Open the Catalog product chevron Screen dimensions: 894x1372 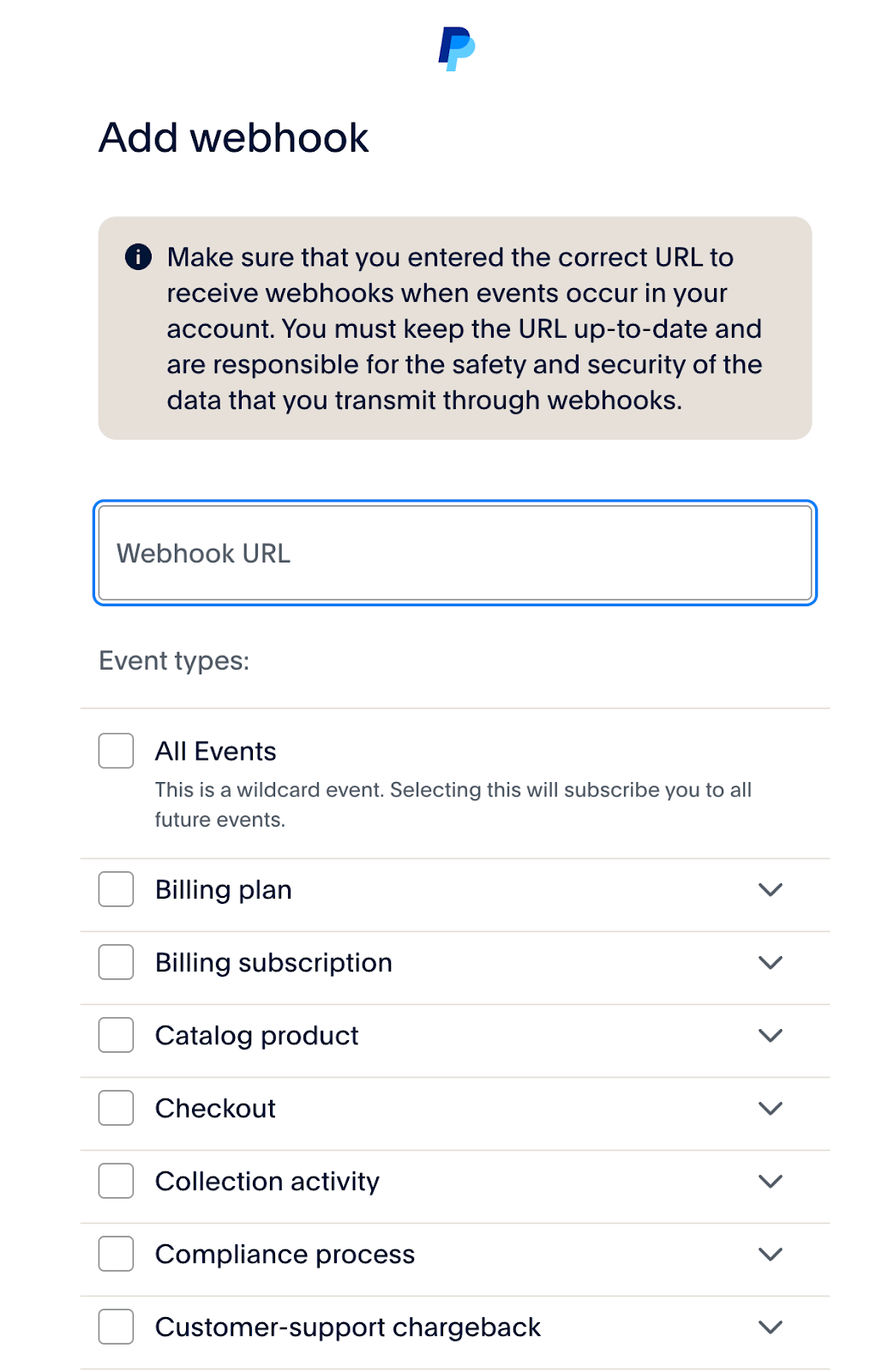[771, 1036]
